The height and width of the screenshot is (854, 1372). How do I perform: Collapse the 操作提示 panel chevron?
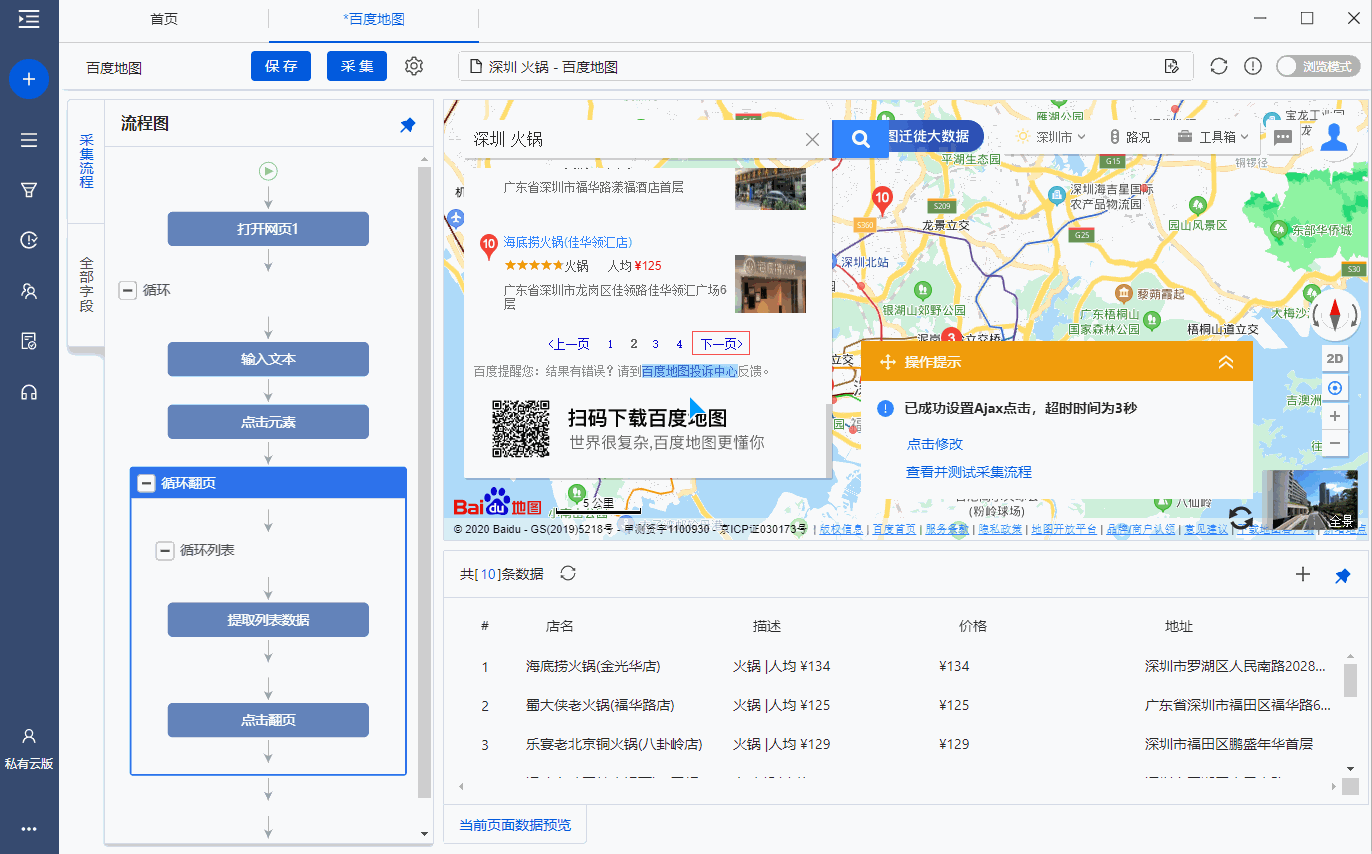click(1226, 362)
